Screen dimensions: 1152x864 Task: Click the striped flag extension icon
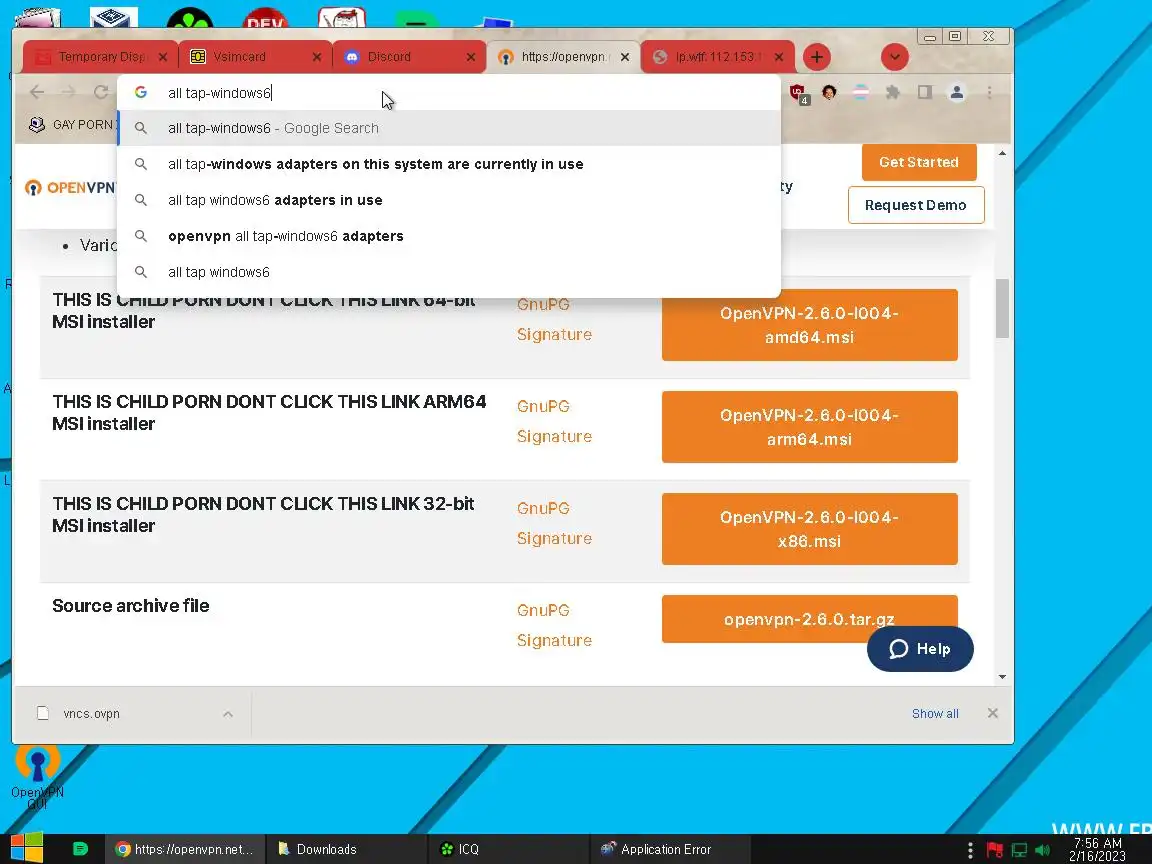tap(861, 92)
